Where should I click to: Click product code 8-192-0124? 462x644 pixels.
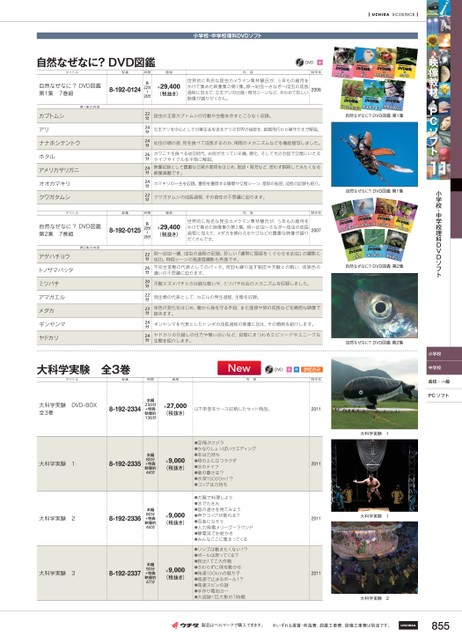click(125, 90)
